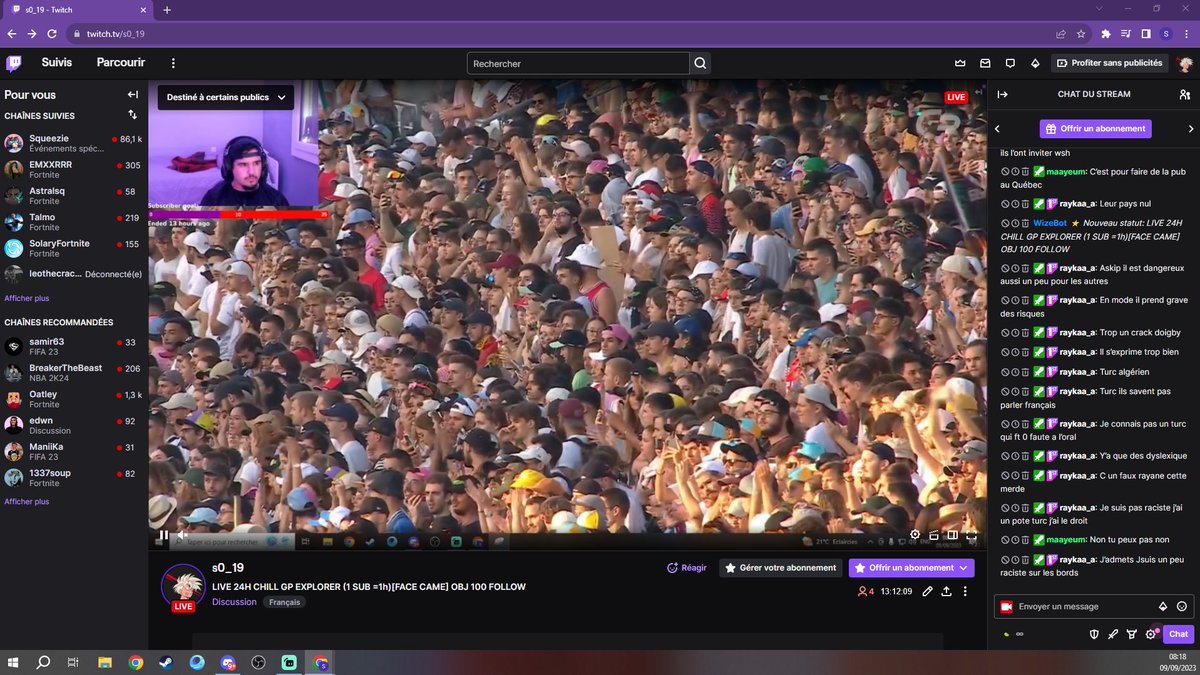Open 'Destiné à certains publics' dropdown

click(x=225, y=97)
